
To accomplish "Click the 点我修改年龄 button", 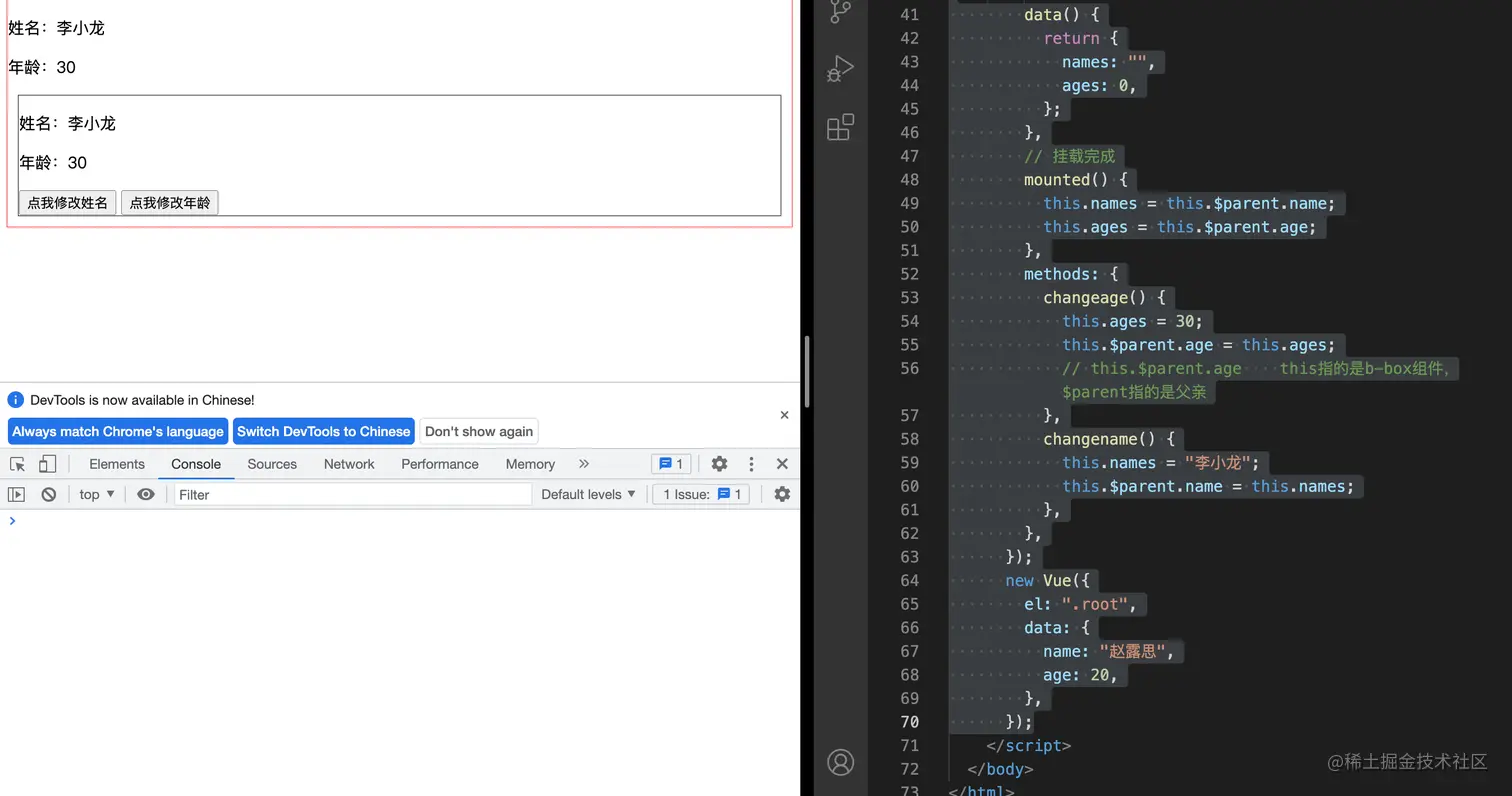I will click(x=170, y=203).
